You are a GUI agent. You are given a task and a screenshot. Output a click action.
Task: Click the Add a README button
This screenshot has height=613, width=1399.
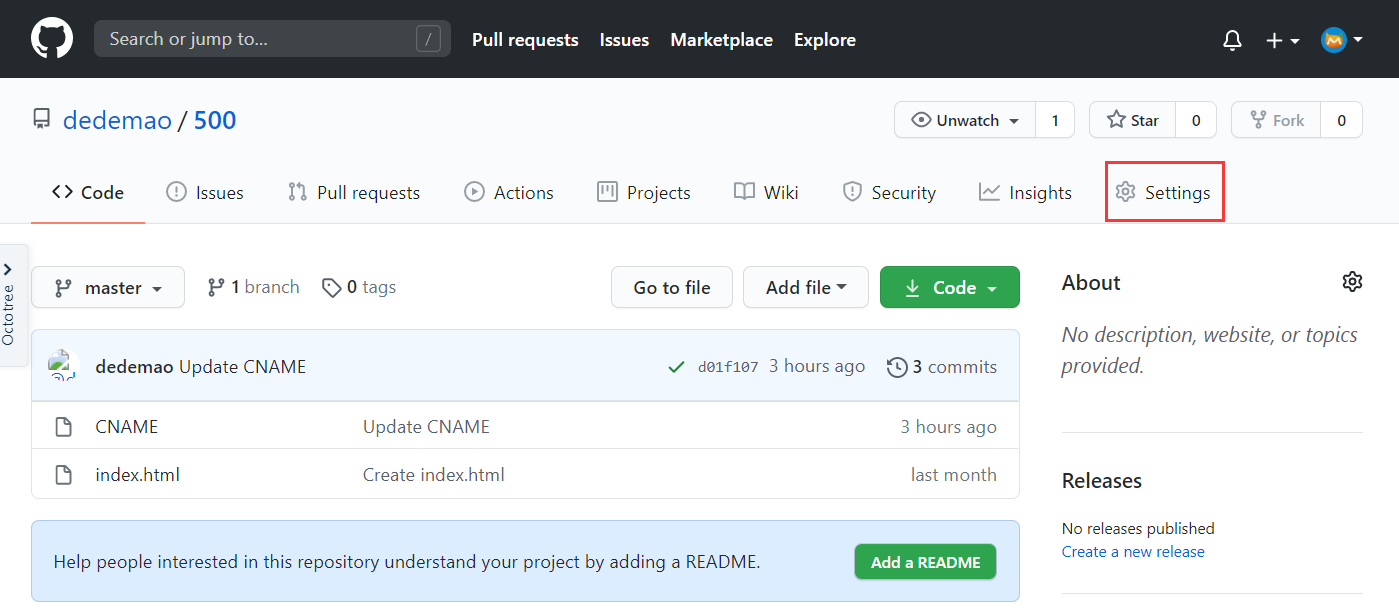pos(925,562)
